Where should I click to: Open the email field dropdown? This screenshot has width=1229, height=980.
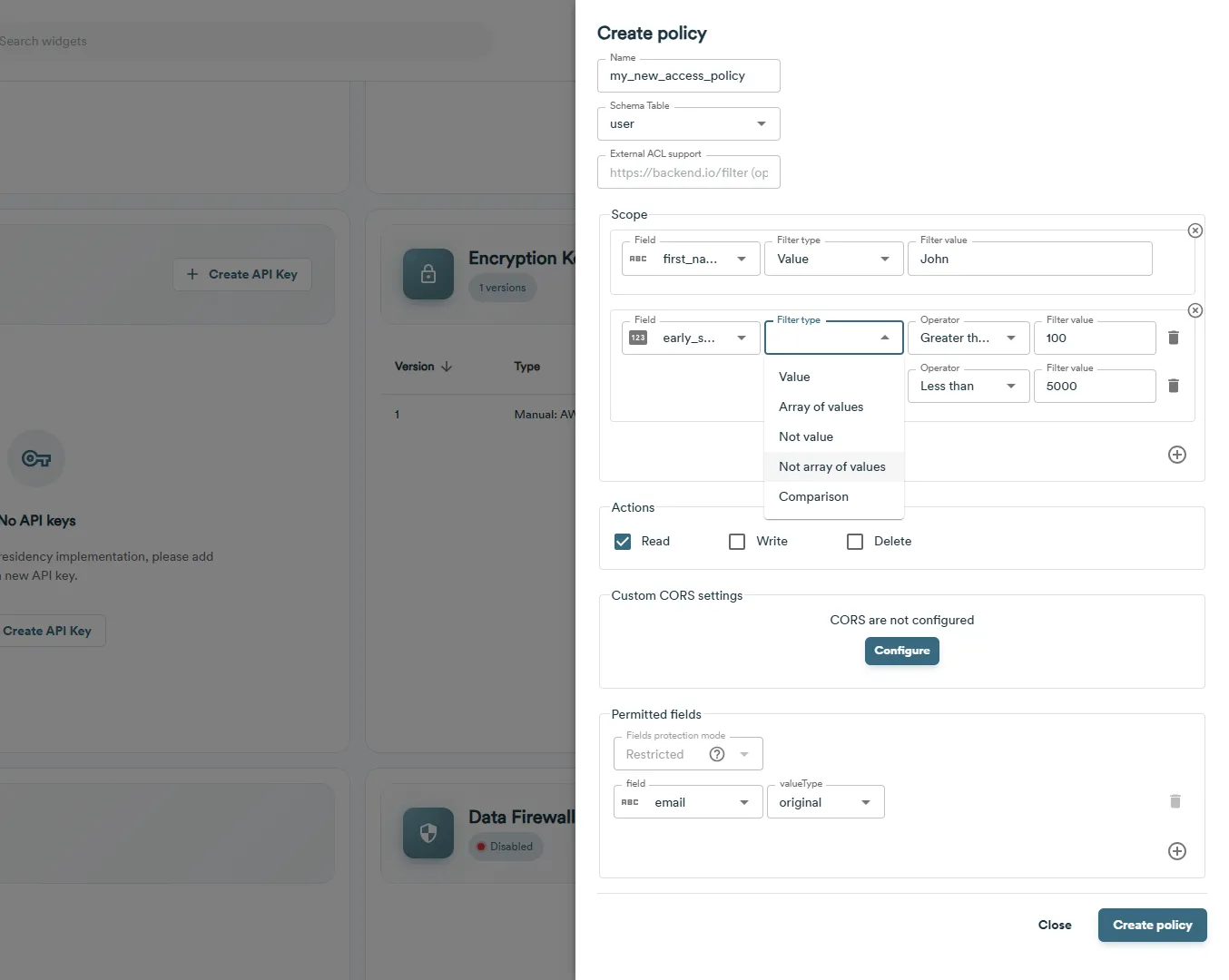pos(688,802)
